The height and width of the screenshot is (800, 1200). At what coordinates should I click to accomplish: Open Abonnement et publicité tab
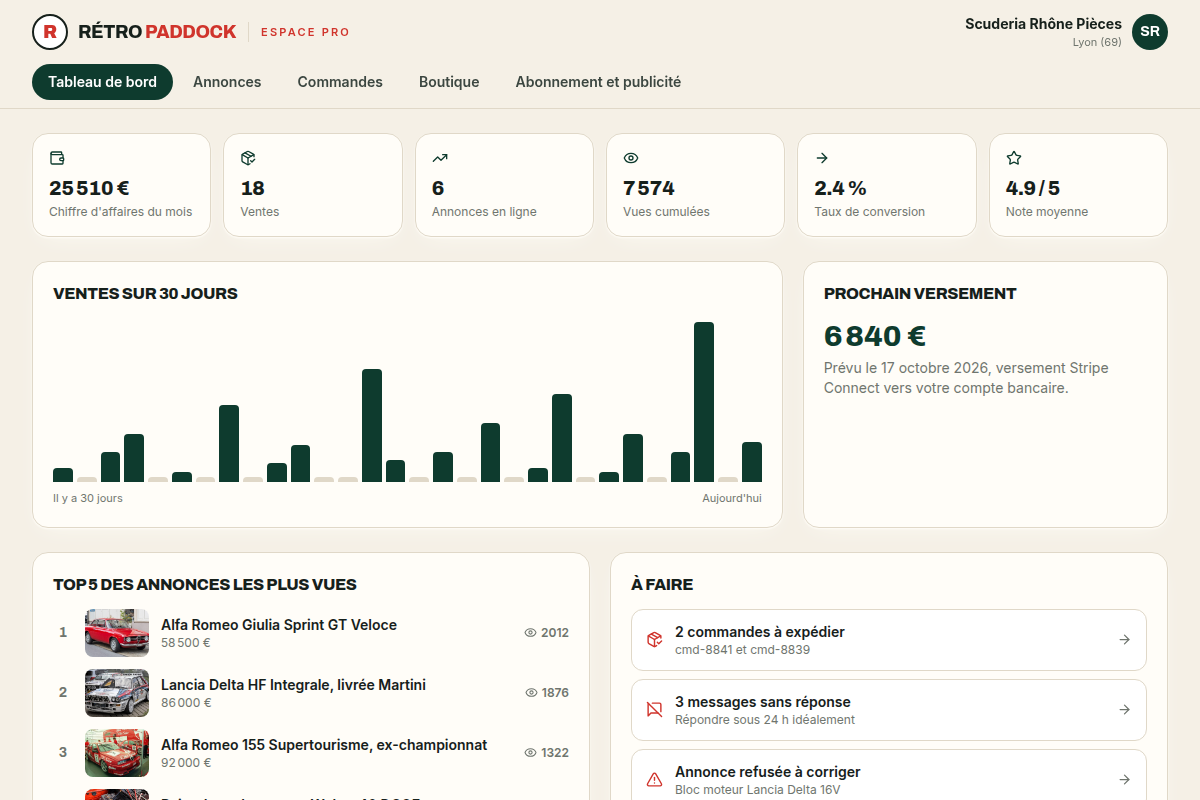click(598, 82)
